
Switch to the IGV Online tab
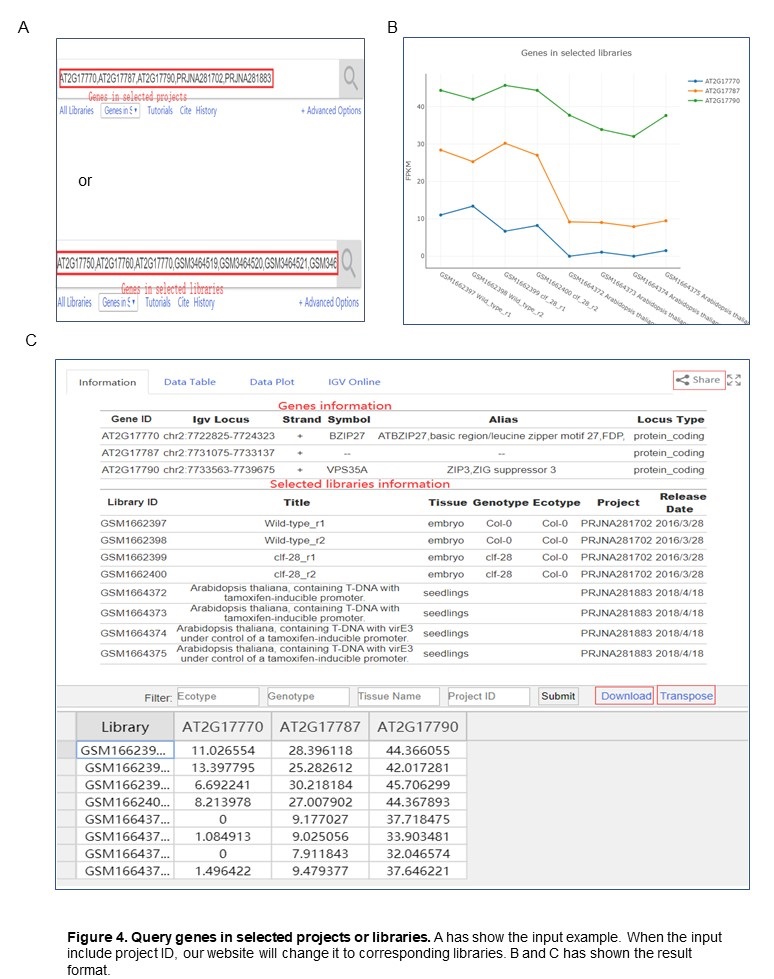(x=354, y=381)
